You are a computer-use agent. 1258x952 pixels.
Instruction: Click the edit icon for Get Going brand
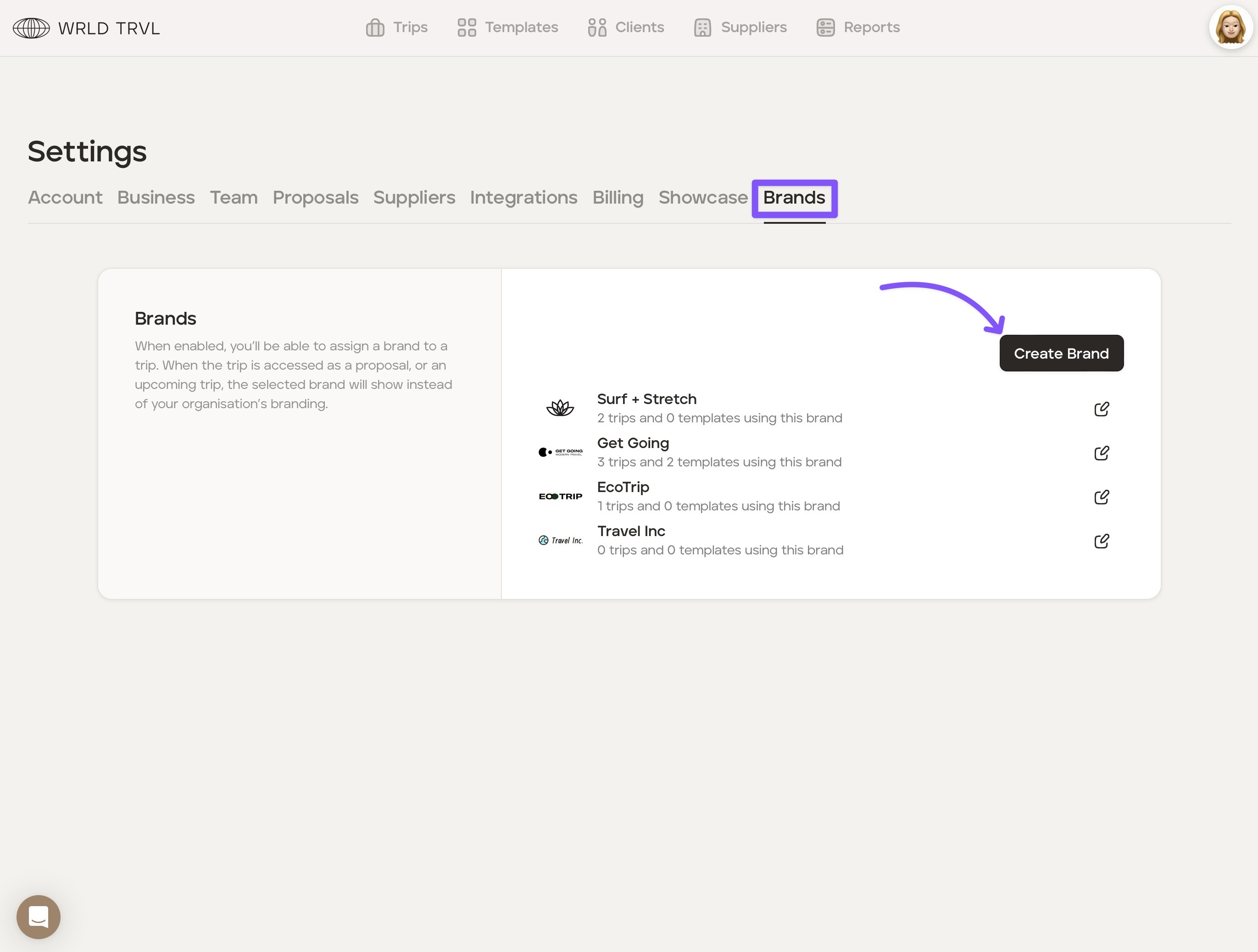1101,453
